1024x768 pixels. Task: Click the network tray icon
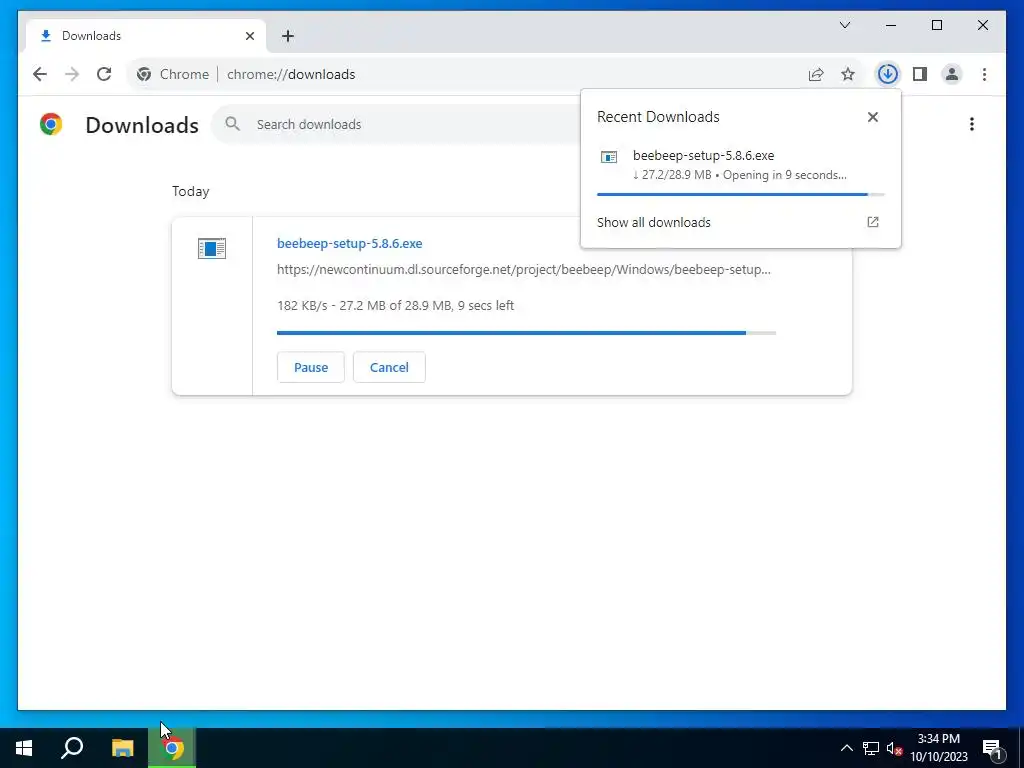coord(871,748)
